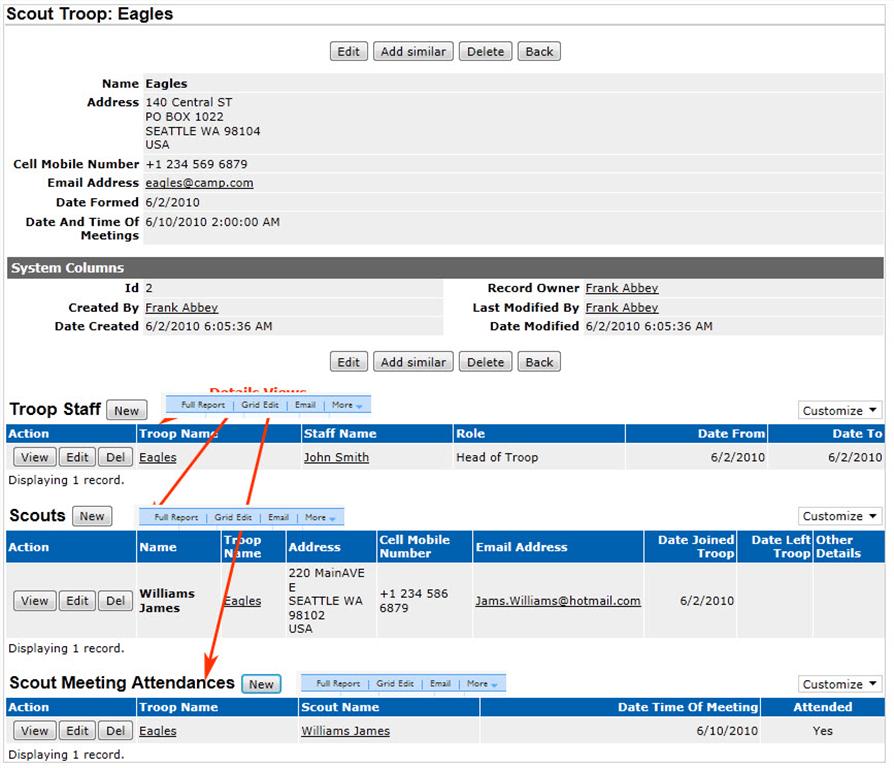Open Jams.Williams@hotmail.com email link
Image resolution: width=894 pixels, height=768 pixels.
[x=557, y=601]
